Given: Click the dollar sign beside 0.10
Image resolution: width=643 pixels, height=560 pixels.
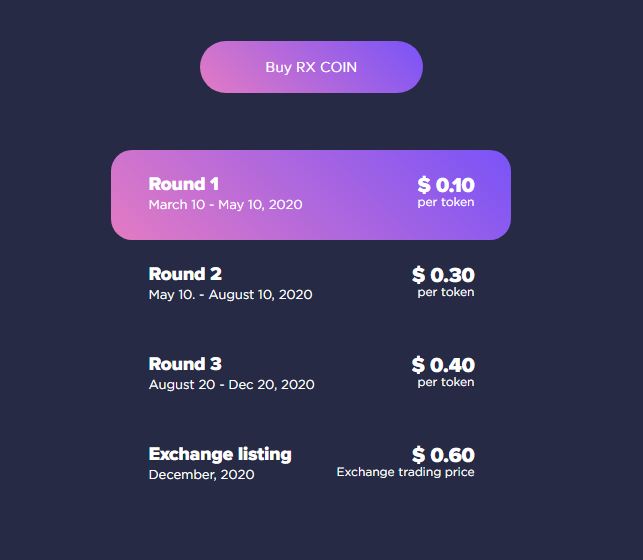Looking at the screenshot, I should pyautogui.click(x=424, y=185).
